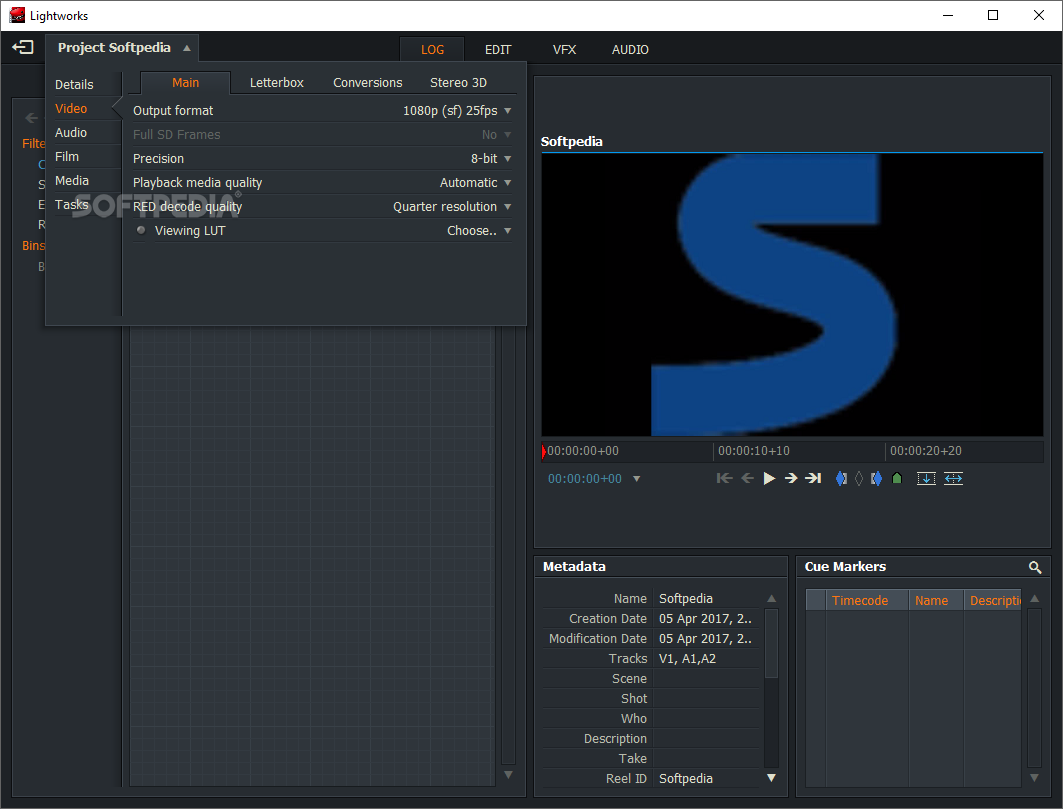The width and height of the screenshot is (1063, 809).
Task: Click the Softpedia video preview image
Action: [x=792, y=294]
